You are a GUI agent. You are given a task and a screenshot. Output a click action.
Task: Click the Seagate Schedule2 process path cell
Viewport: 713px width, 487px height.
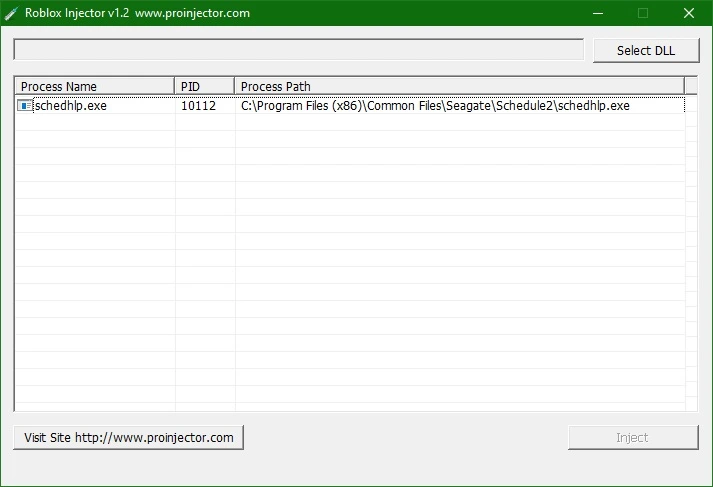point(435,106)
